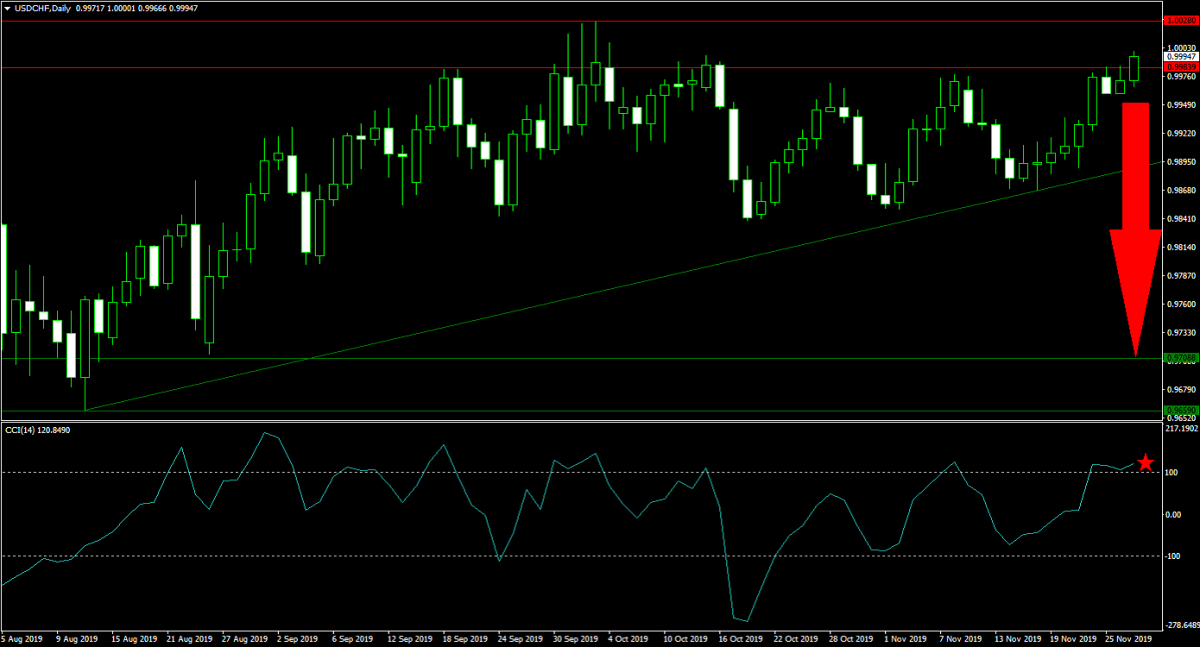
Task: Click the 217.1902 CCI scale value
Action: coord(1181,429)
